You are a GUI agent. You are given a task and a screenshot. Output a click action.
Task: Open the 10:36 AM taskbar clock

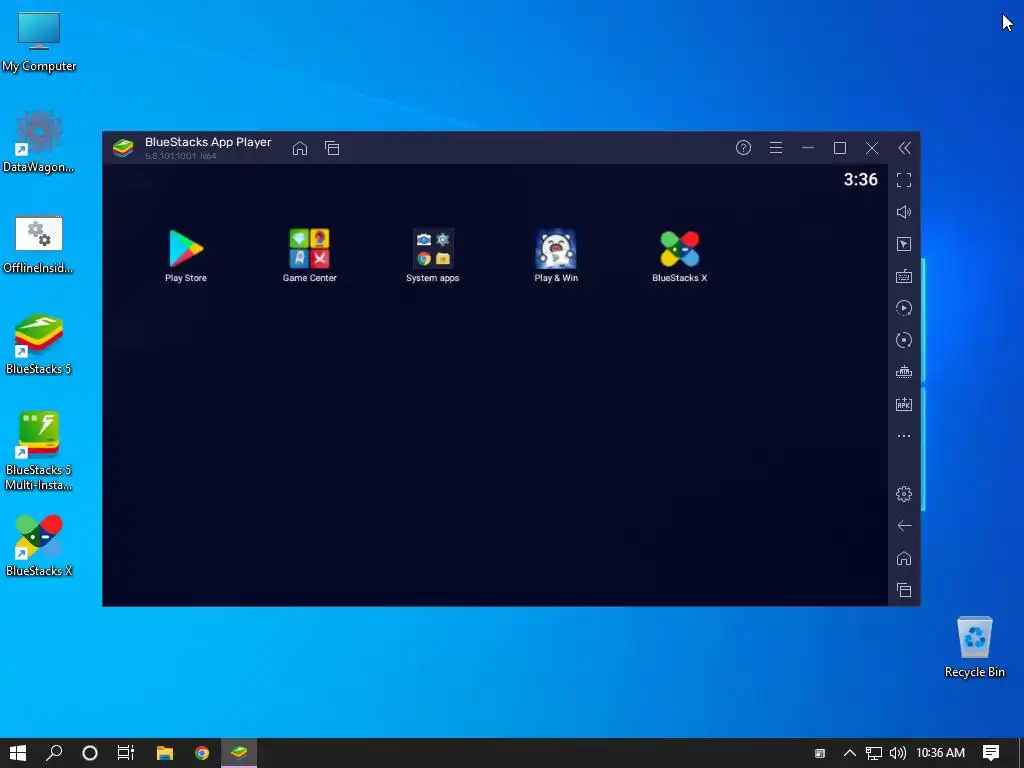pyautogui.click(x=940, y=753)
